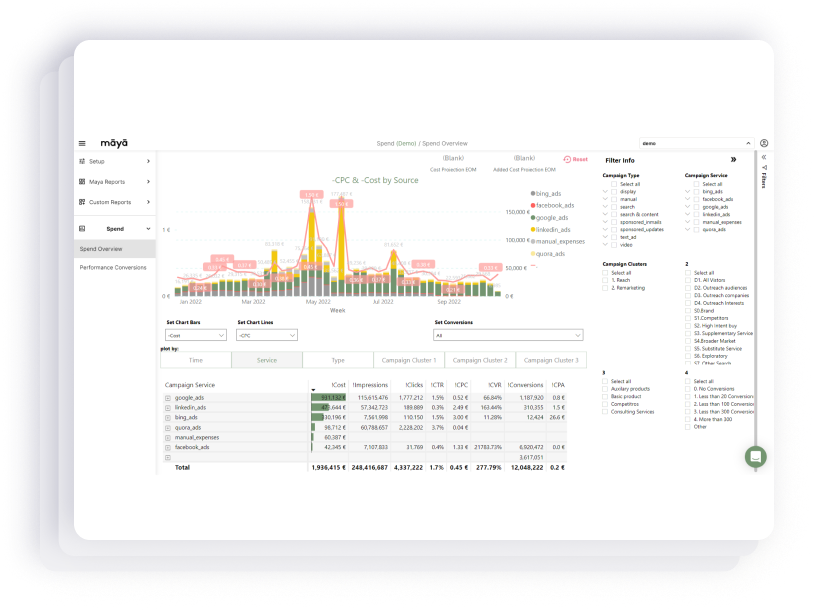Click the Spend (Demo) breadcrumb

(397, 143)
